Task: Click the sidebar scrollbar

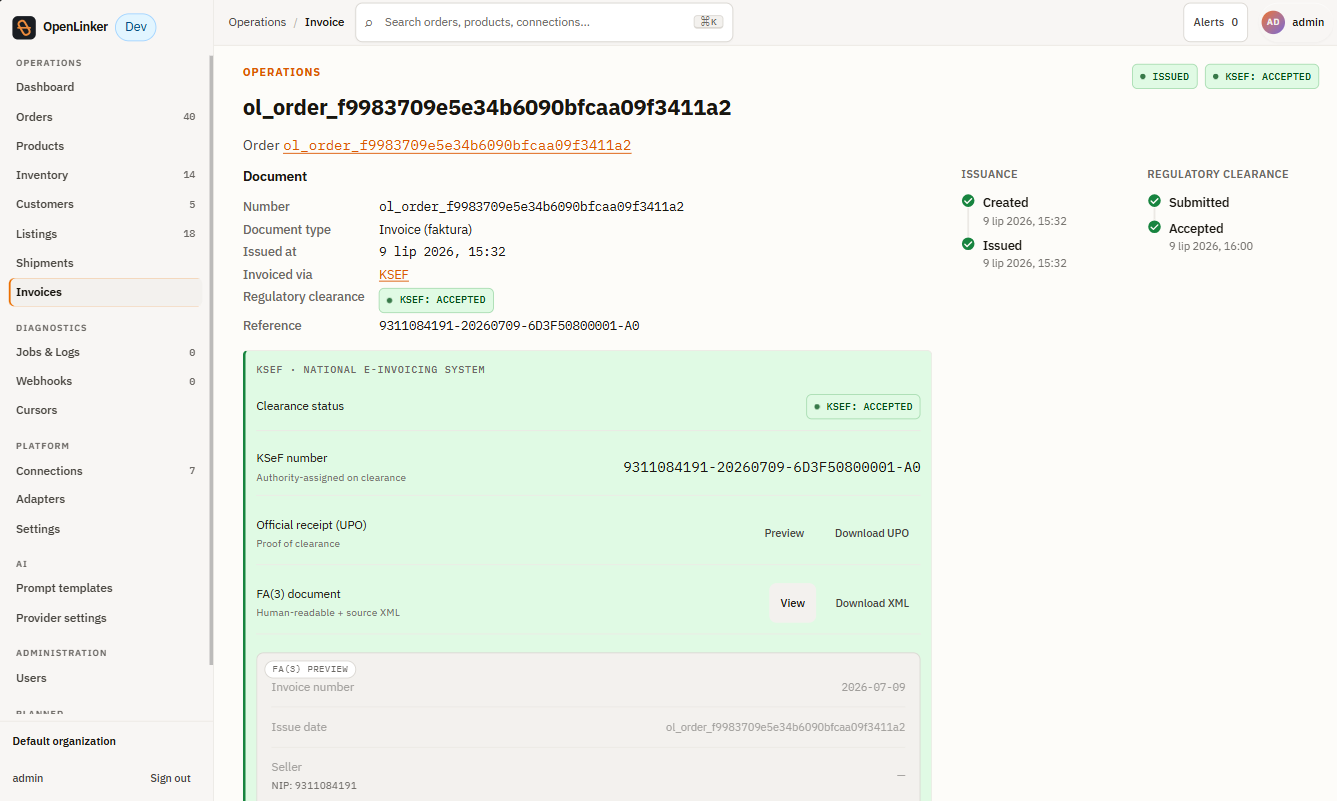Action: 210,360
